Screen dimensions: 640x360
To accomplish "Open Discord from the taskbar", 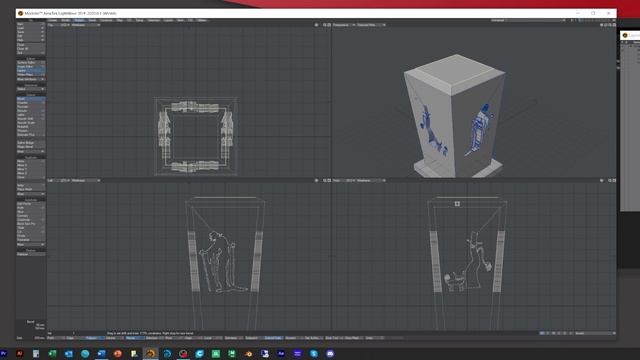I will click(x=330, y=353).
